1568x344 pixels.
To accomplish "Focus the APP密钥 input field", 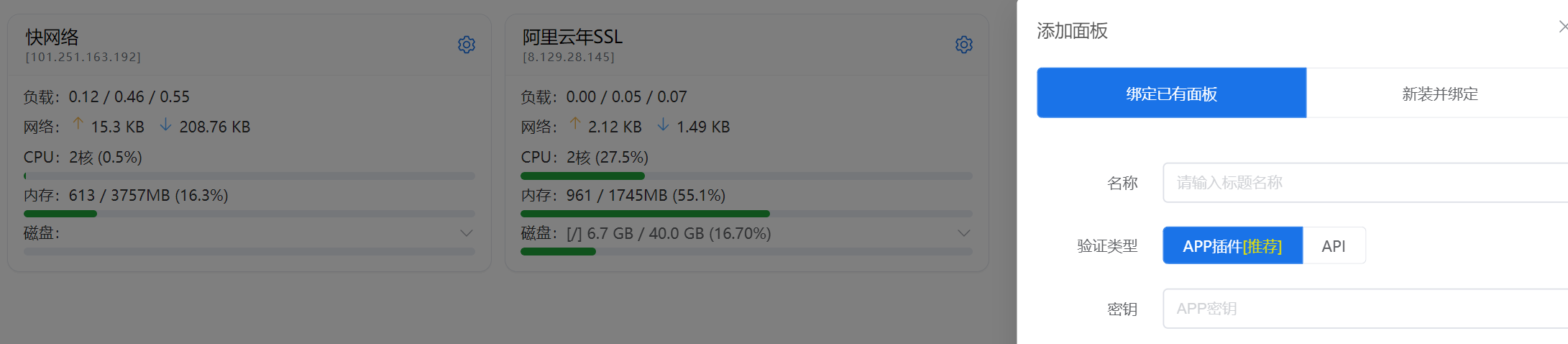I will (1366, 309).
